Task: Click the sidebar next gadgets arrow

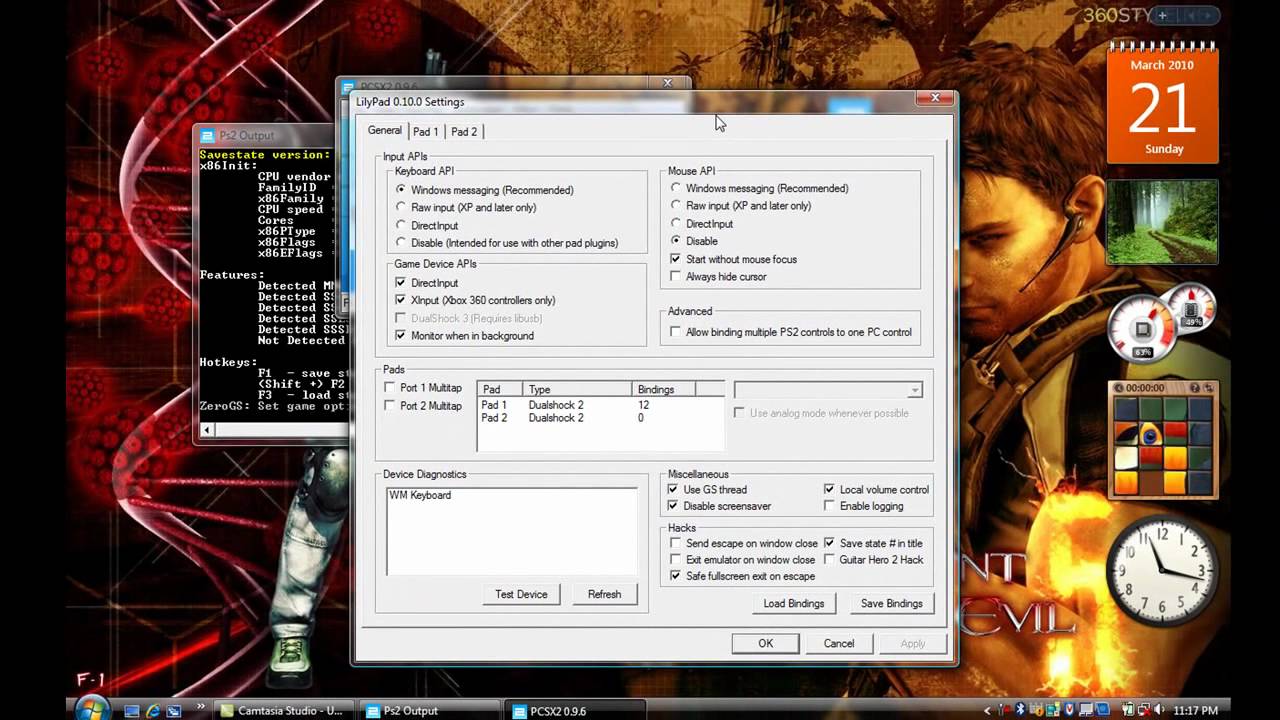Action: 1210,15
